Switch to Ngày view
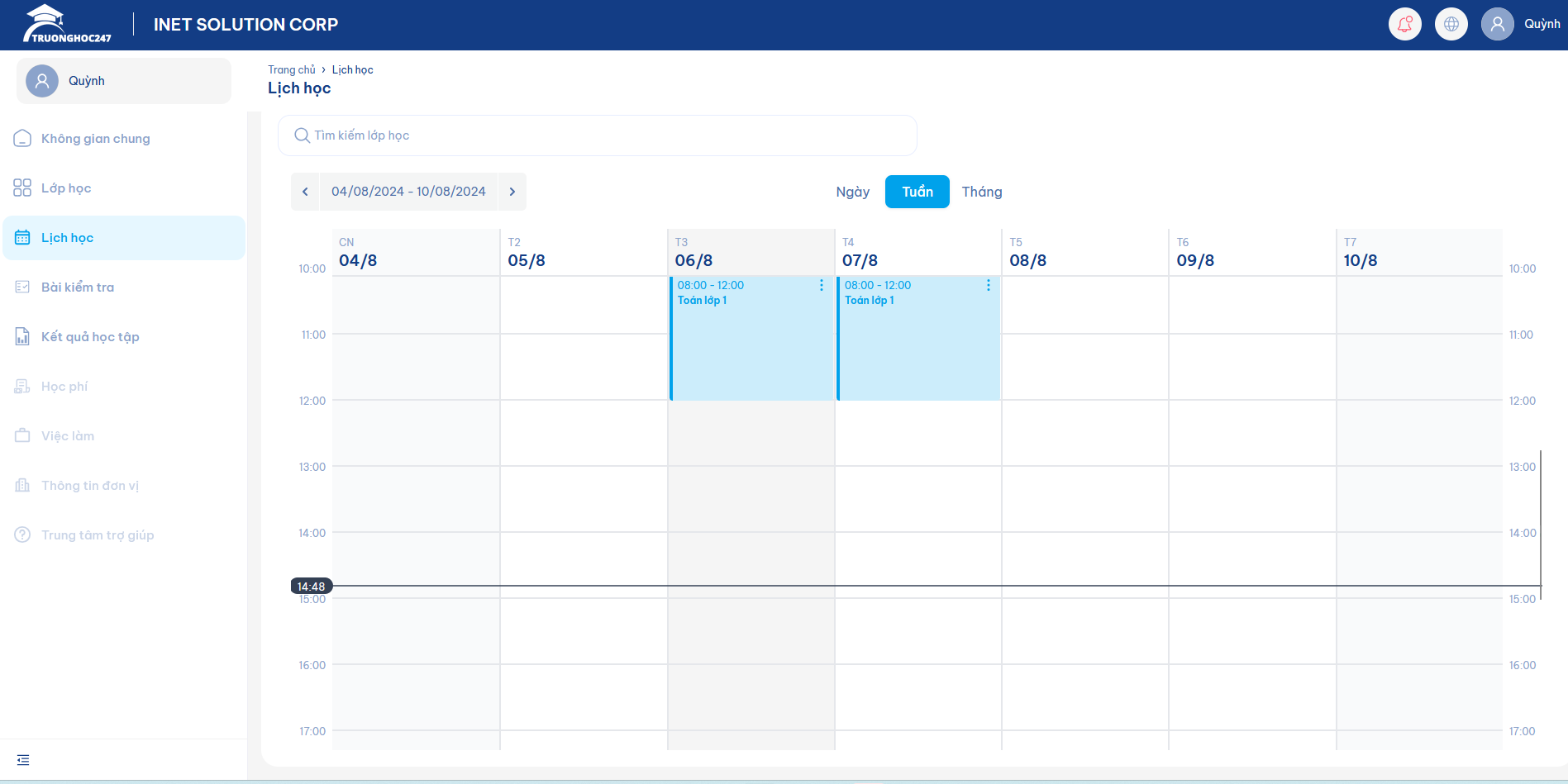 coord(852,192)
